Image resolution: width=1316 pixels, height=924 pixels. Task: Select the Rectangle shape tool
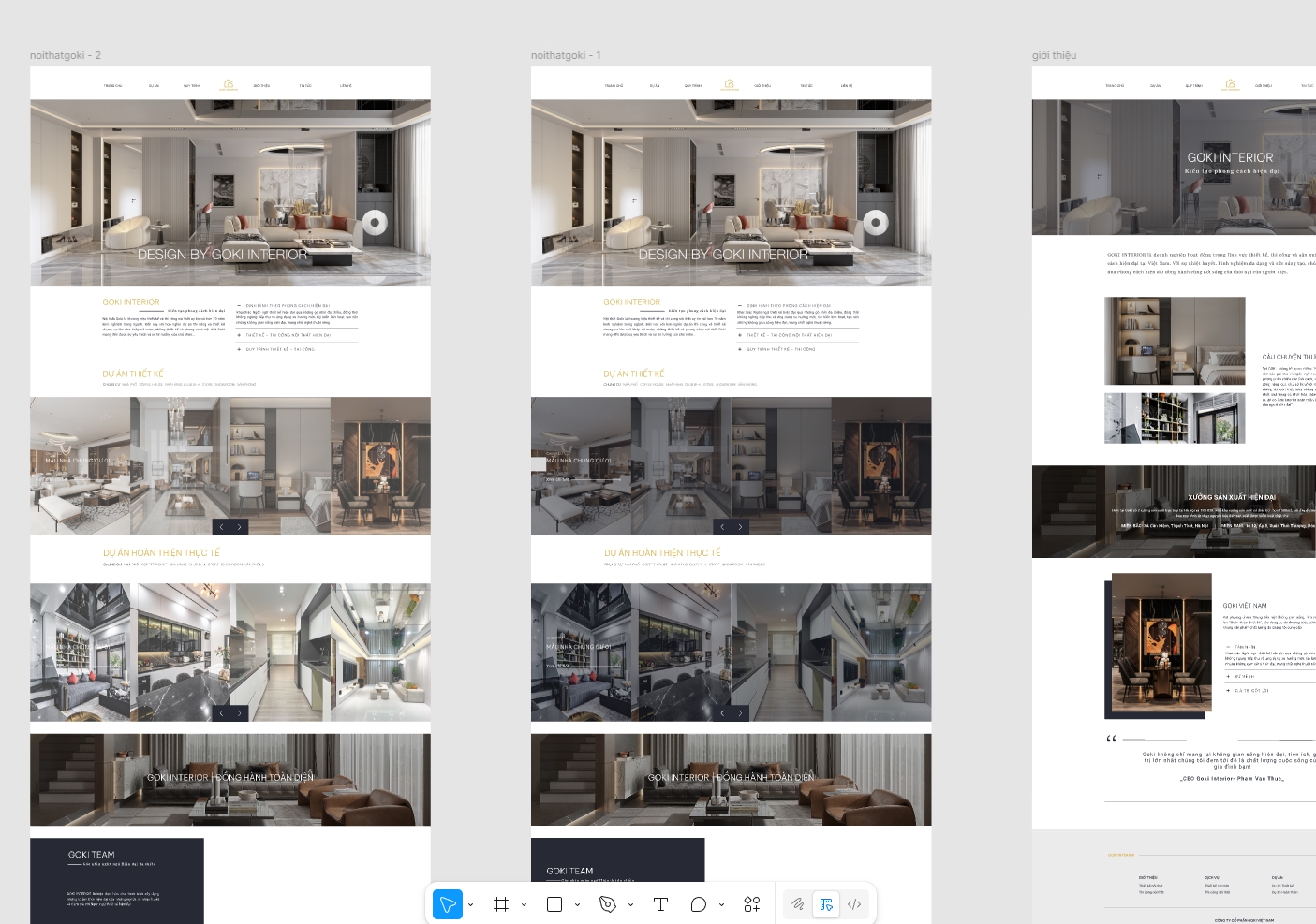(x=554, y=904)
